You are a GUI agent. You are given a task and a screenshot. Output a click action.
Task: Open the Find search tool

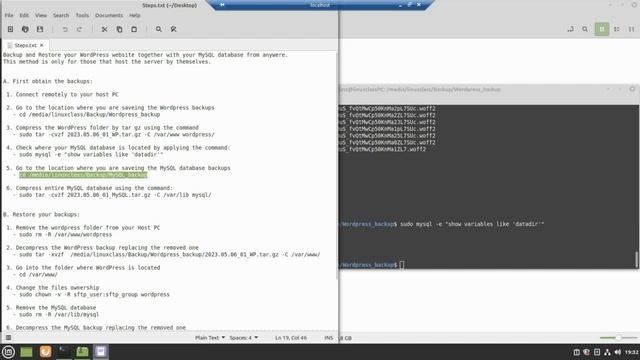coord(159,29)
